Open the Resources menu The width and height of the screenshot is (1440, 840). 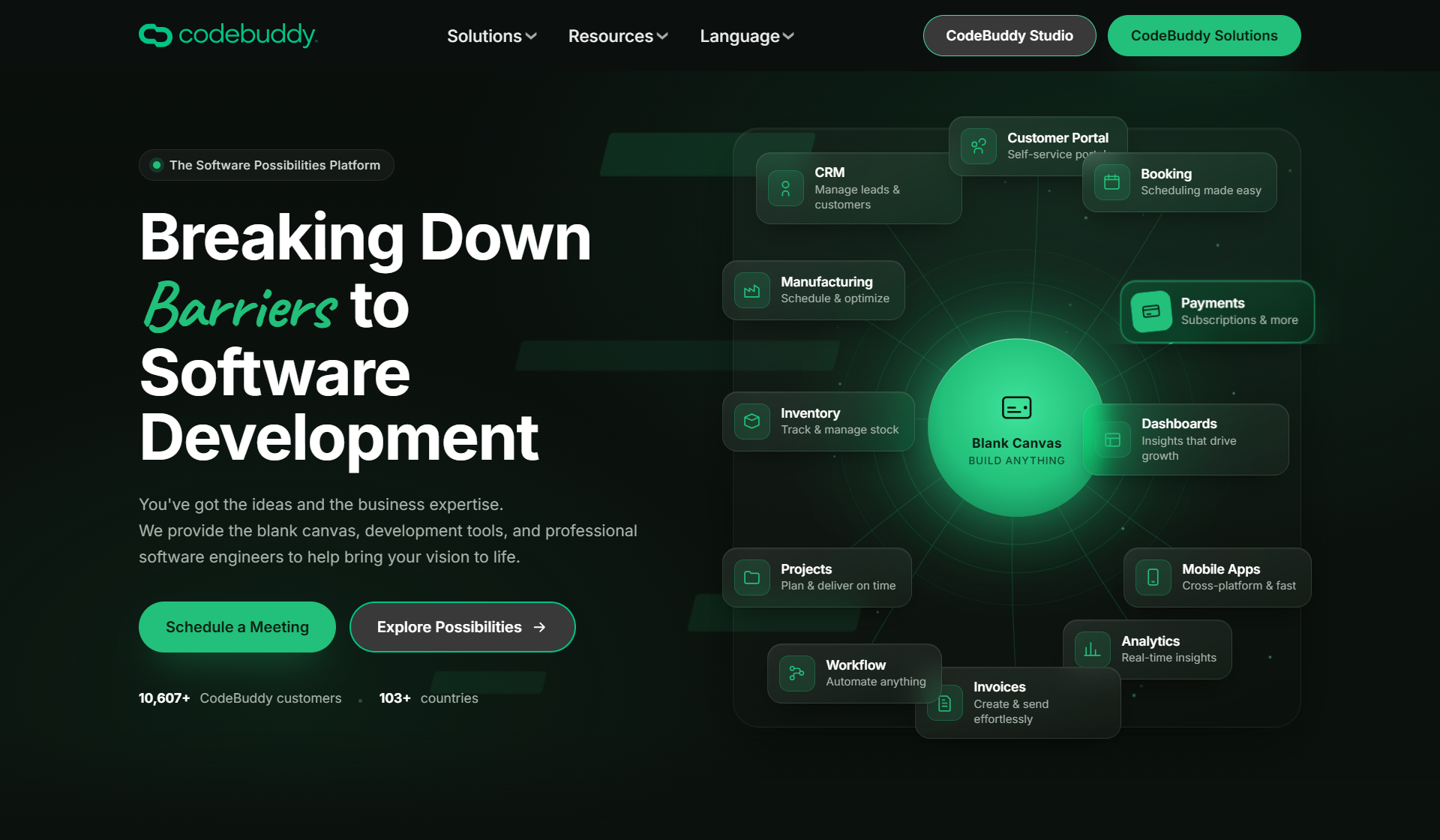click(618, 36)
